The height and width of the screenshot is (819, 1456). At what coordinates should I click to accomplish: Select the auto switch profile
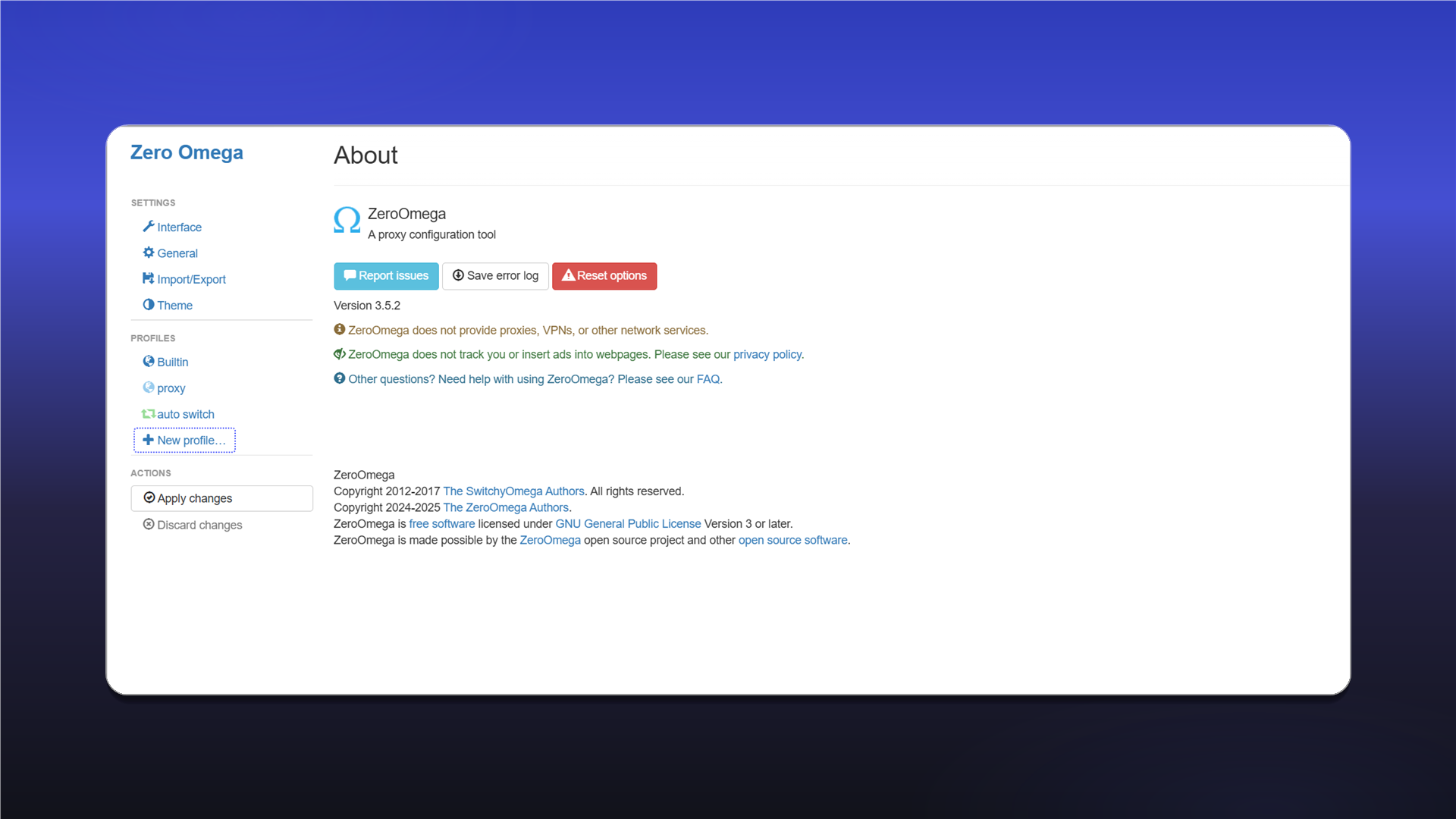pos(185,414)
